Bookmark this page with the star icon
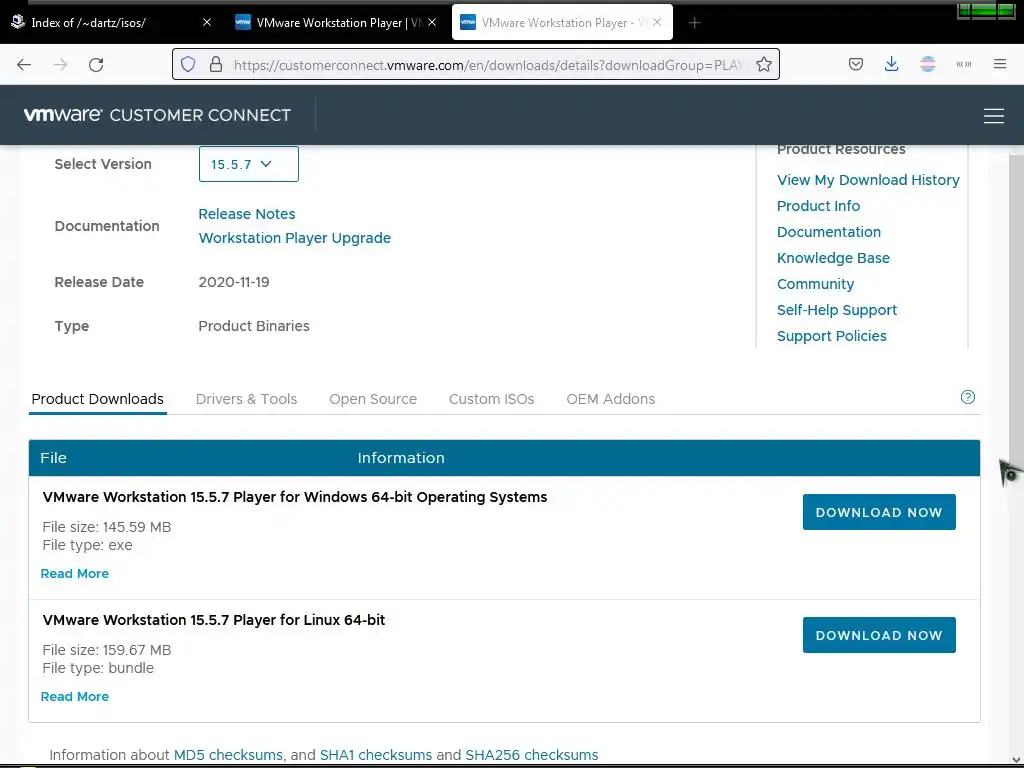Screen dimensions: 1024x768 coord(763,64)
